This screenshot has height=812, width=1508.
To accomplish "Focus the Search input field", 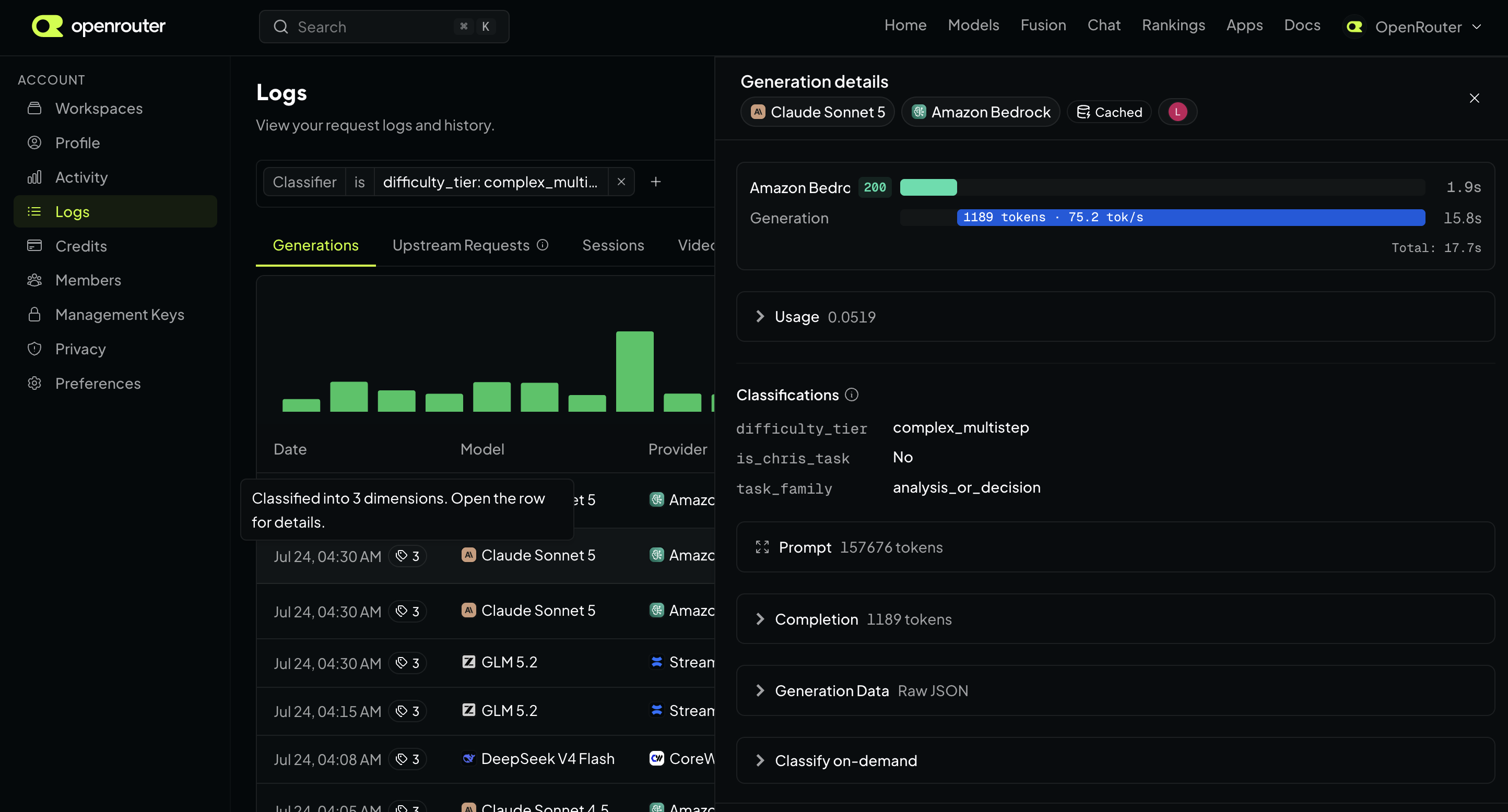I will click(x=384, y=27).
